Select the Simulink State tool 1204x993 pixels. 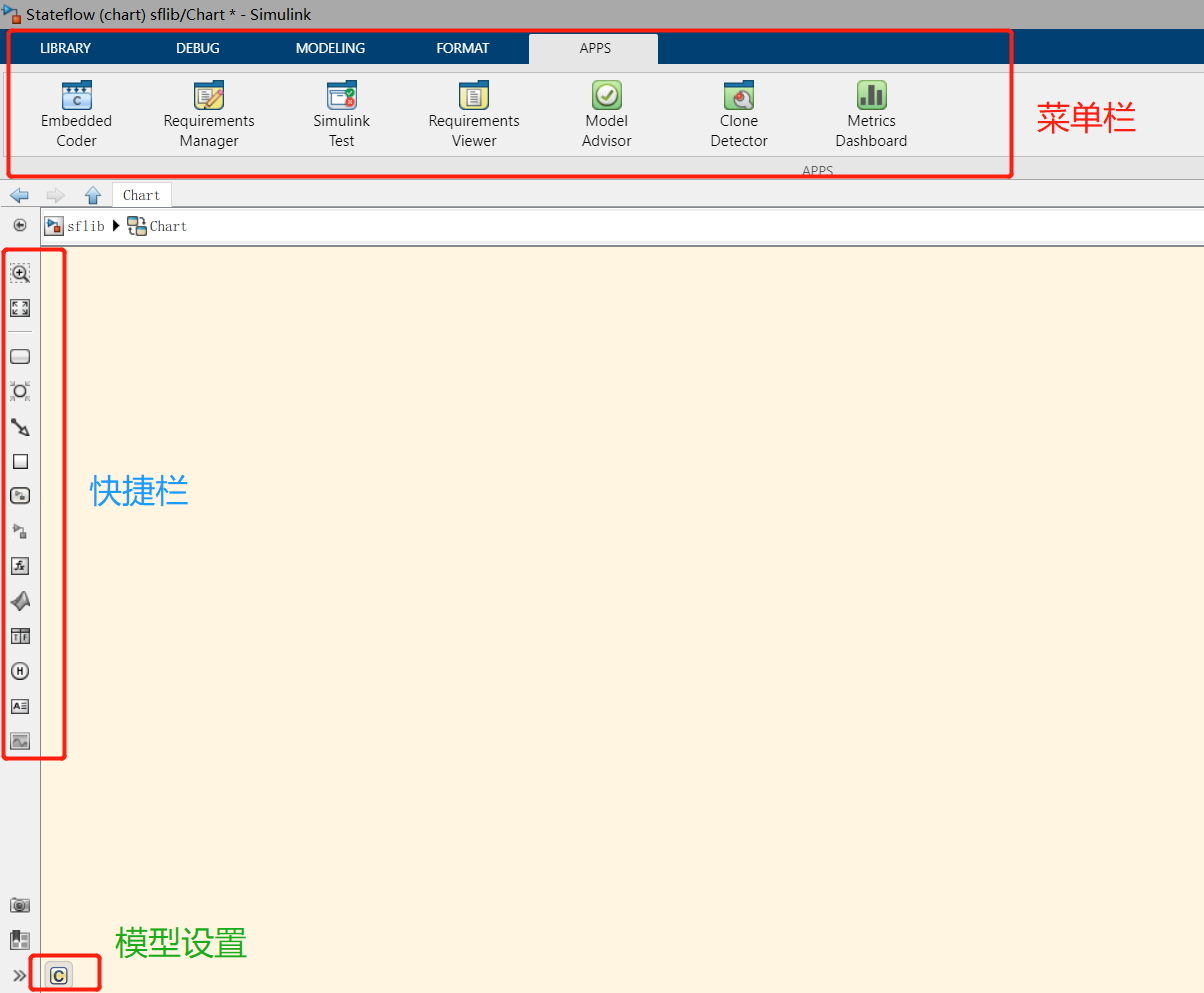click(20, 496)
